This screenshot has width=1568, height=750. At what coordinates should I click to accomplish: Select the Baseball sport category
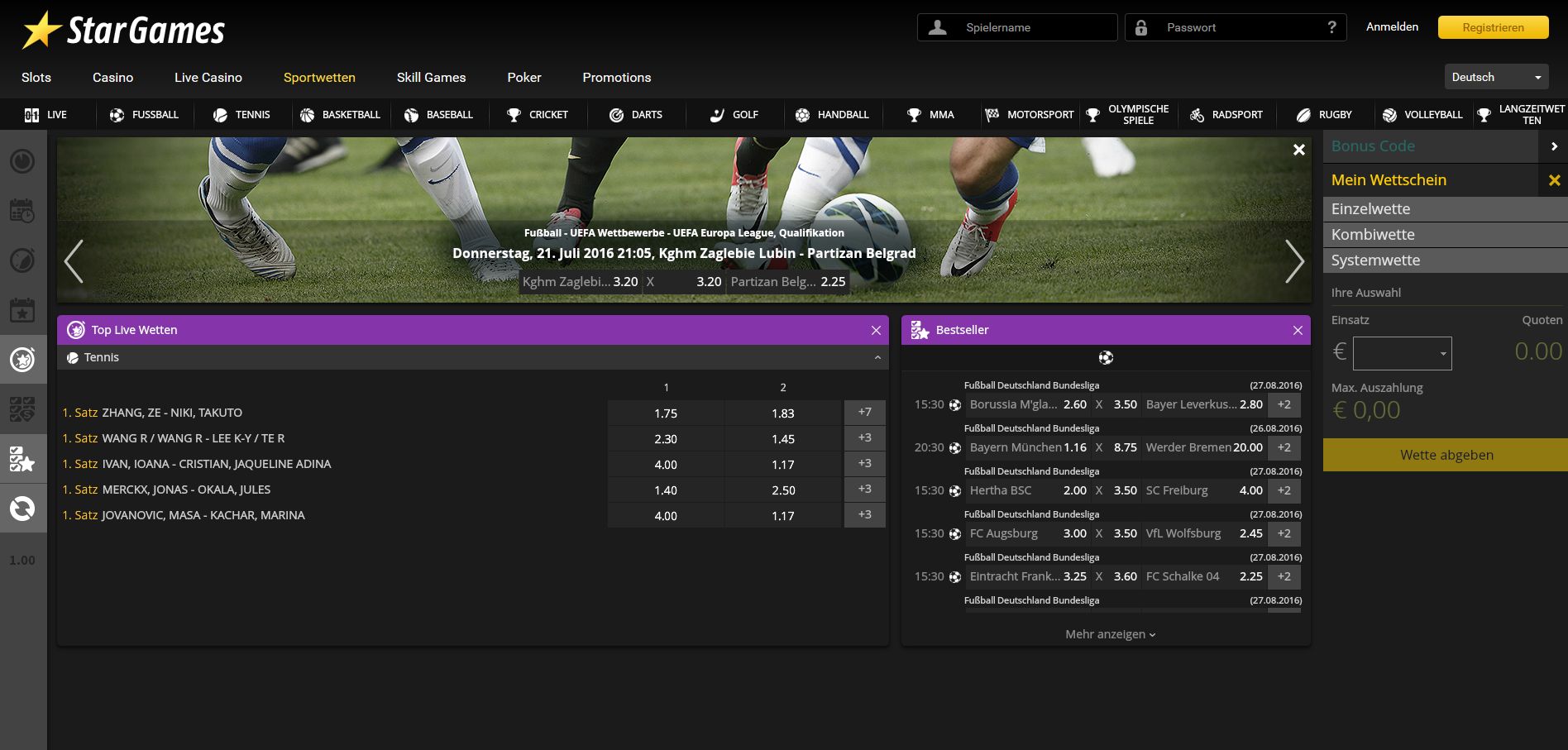point(438,115)
